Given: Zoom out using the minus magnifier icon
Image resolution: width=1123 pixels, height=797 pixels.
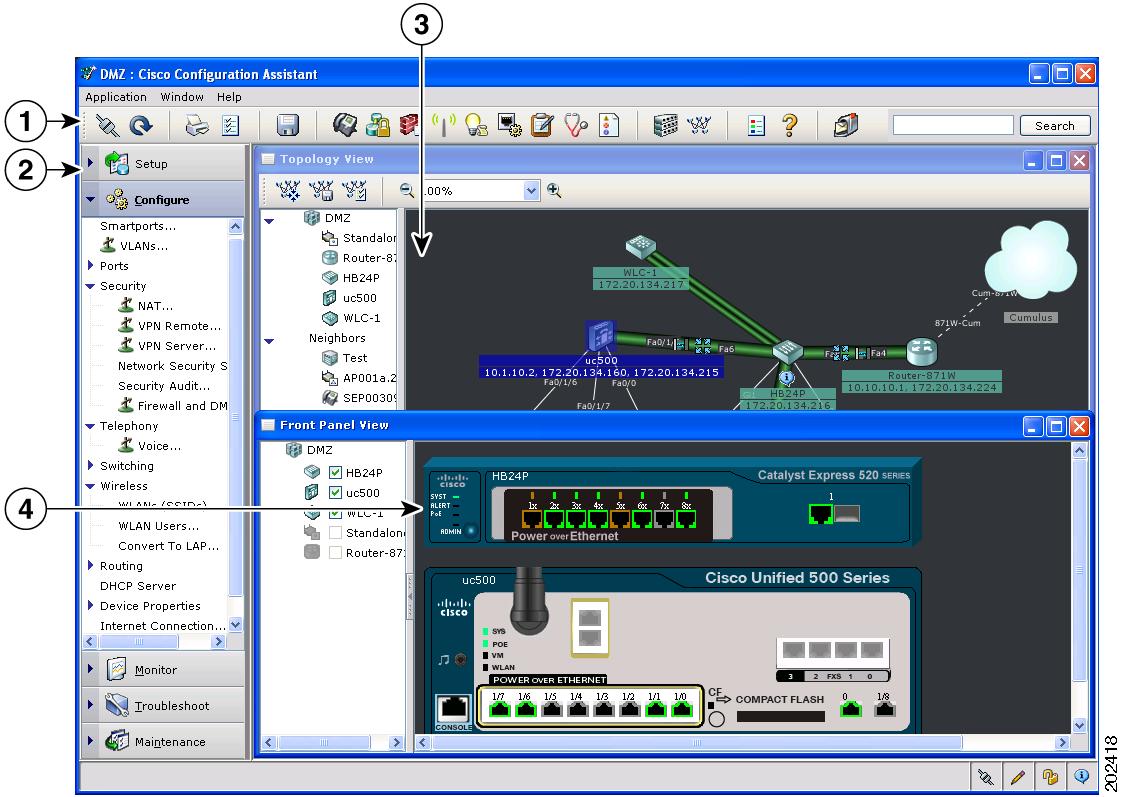Looking at the screenshot, I should [407, 190].
